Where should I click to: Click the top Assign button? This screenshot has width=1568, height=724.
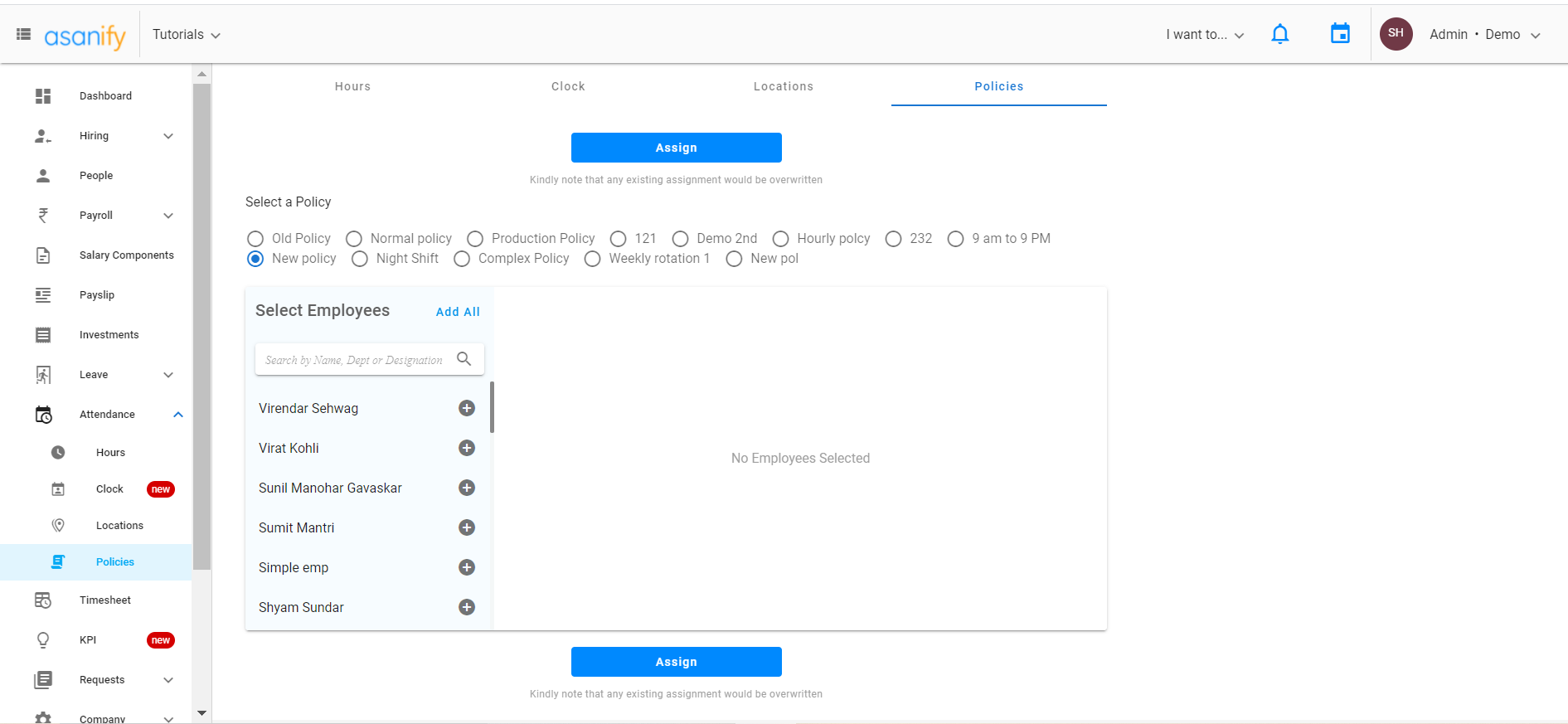pyautogui.click(x=676, y=148)
